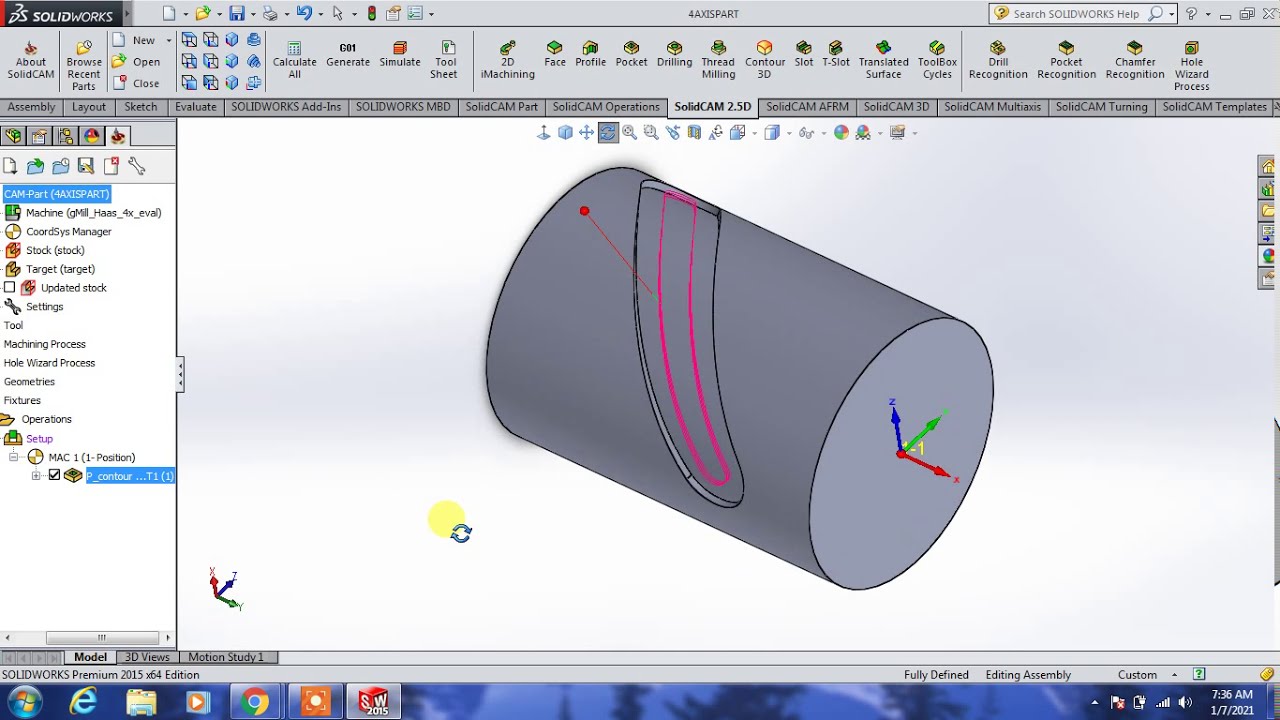Click the Section View icon

[x=694, y=132]
